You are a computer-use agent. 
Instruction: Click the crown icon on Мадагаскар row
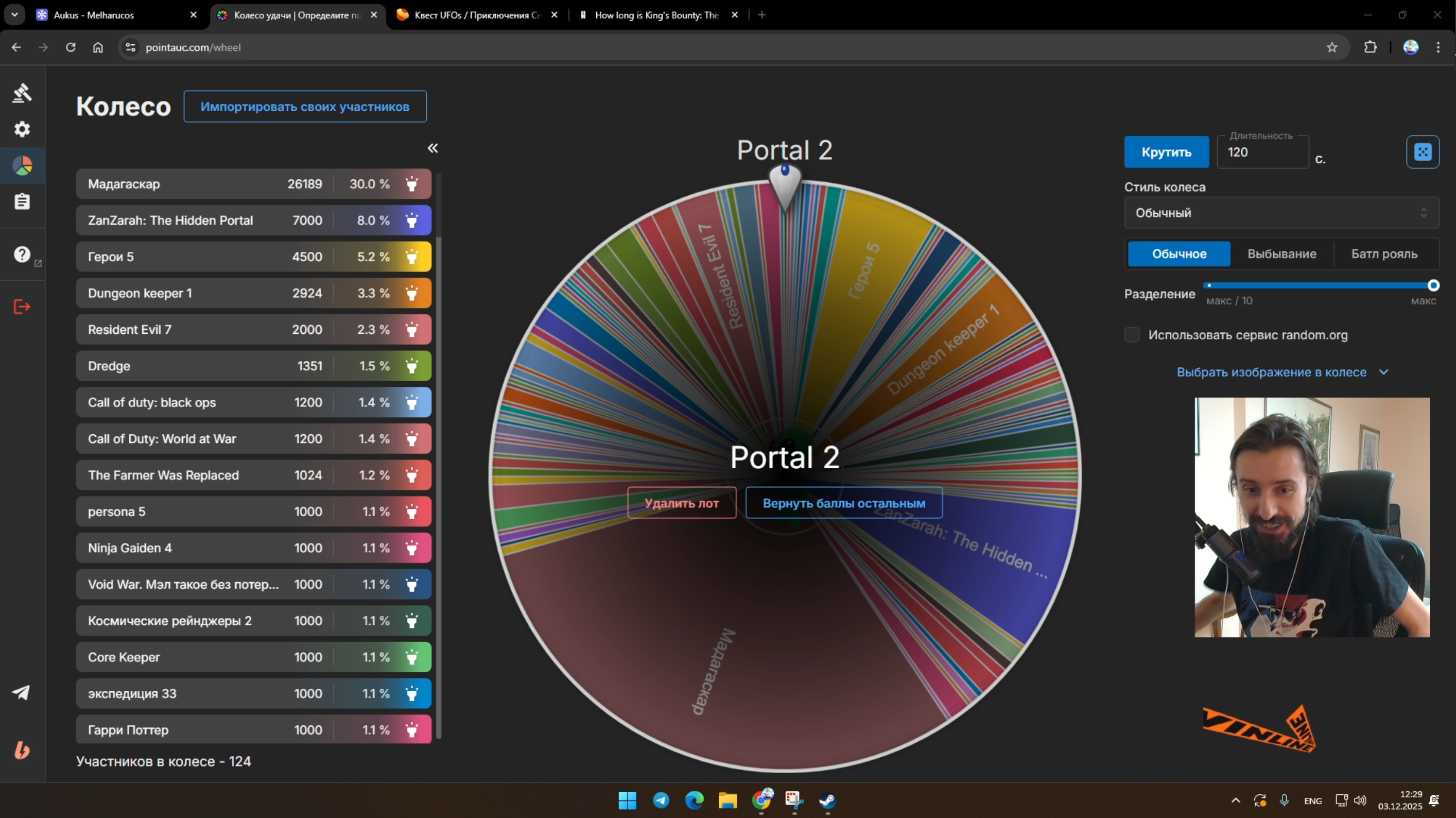[x=411, y=184]
